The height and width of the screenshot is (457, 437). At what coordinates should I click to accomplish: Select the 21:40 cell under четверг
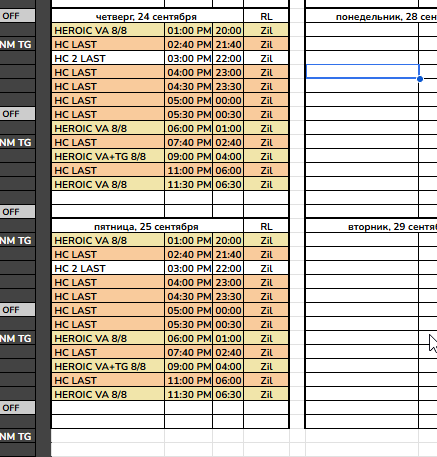[228, 44]
